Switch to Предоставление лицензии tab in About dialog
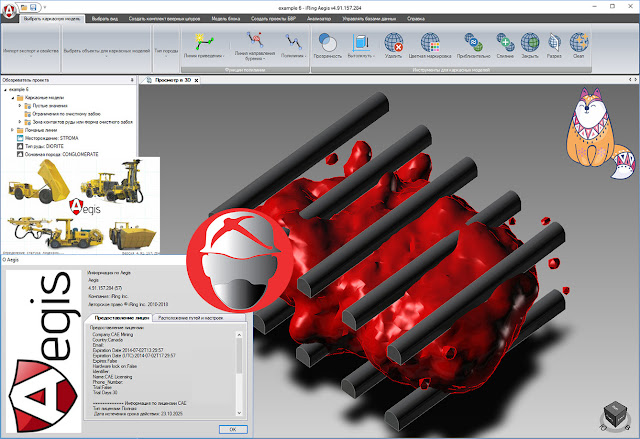The height and width of the screenshot is (439, 640). [x=122, y=317]
